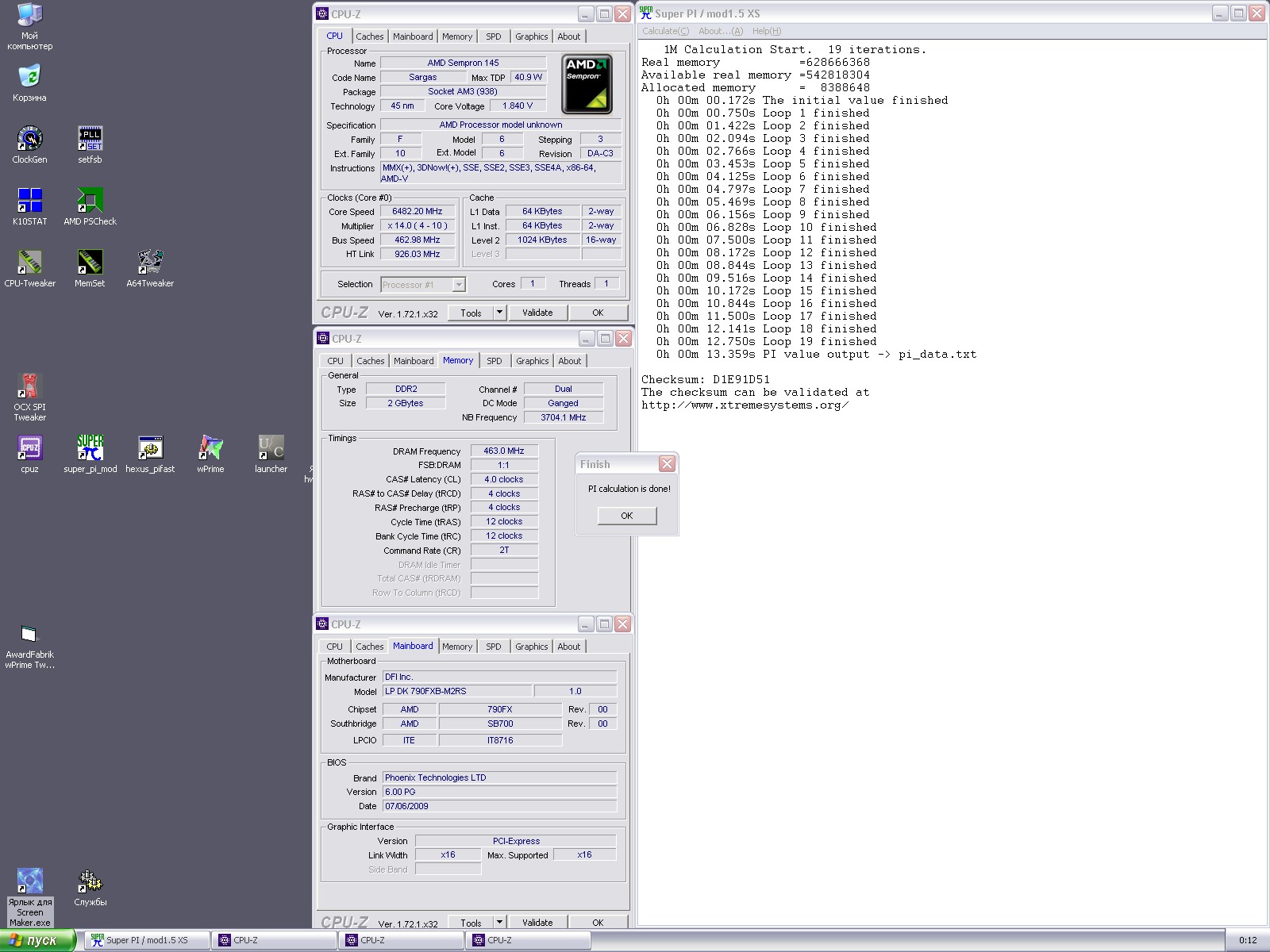The height and width of the screenshot is (952, 1270).
Task: Expand the Processor #1 selection dropdown
Action: 459,285
